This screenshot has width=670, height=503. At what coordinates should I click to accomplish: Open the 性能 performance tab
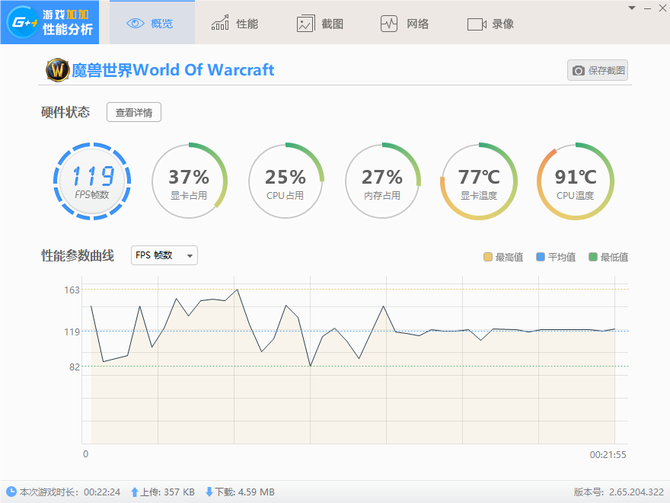pyautogui.click(x=235, y=24)
